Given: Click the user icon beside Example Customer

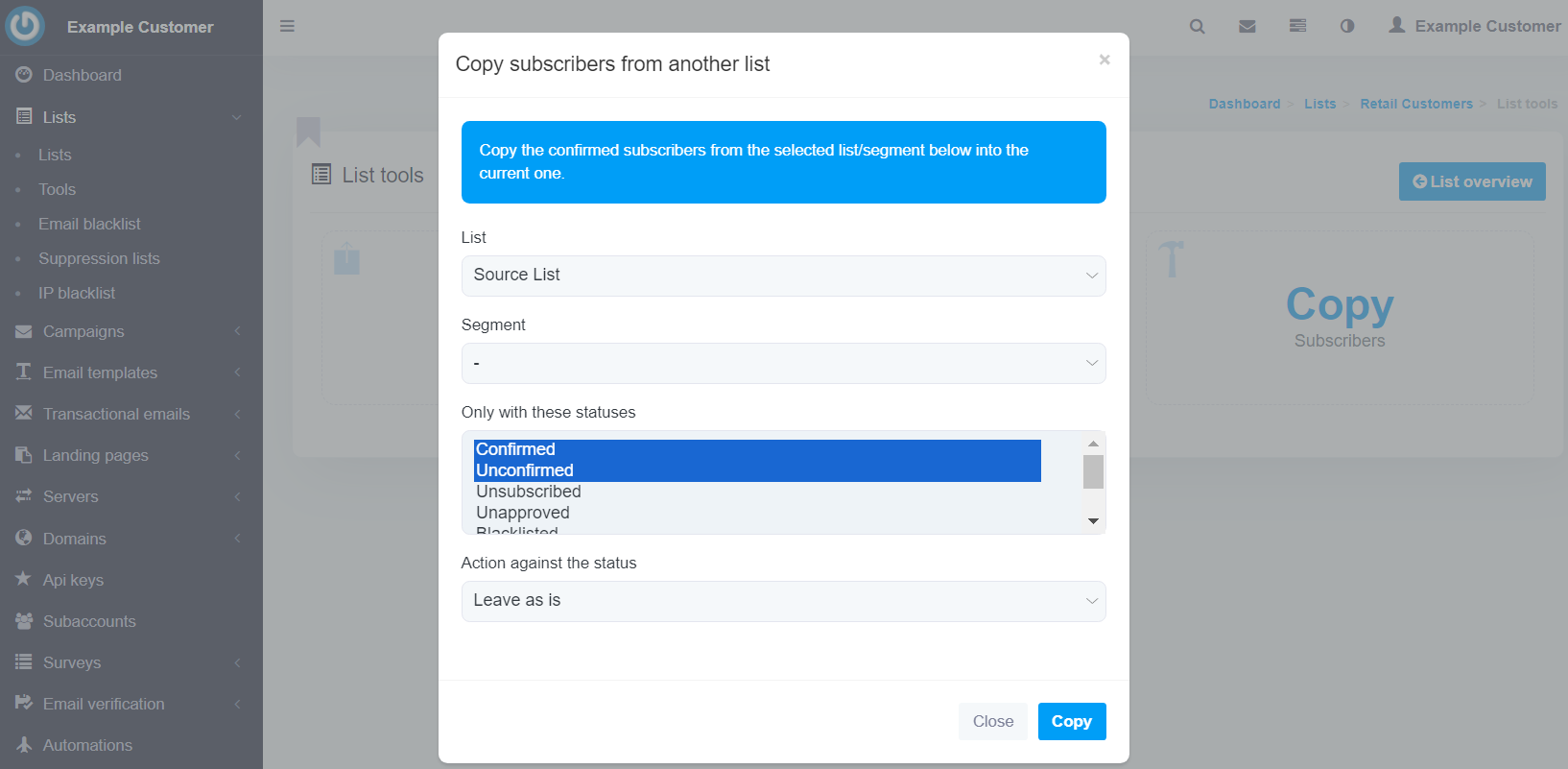Looking at the screenshot, I should (1397, 25).
